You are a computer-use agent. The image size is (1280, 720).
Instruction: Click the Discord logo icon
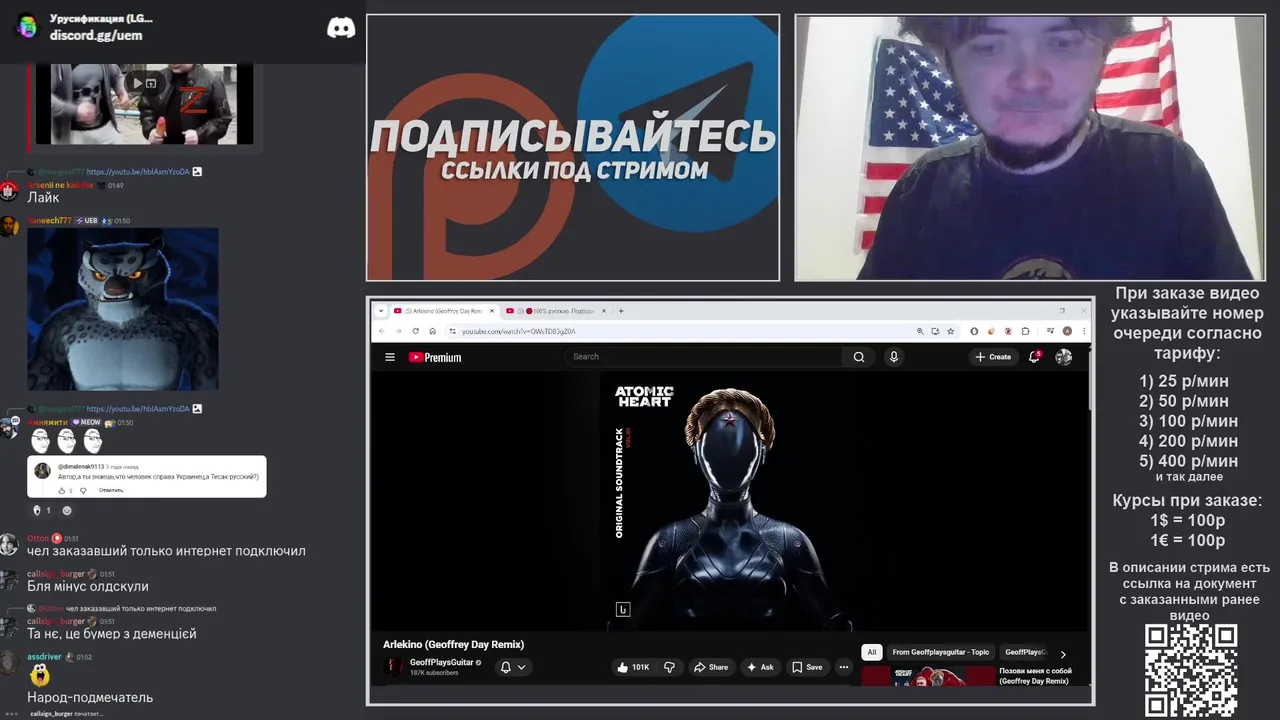click(341, 28)
